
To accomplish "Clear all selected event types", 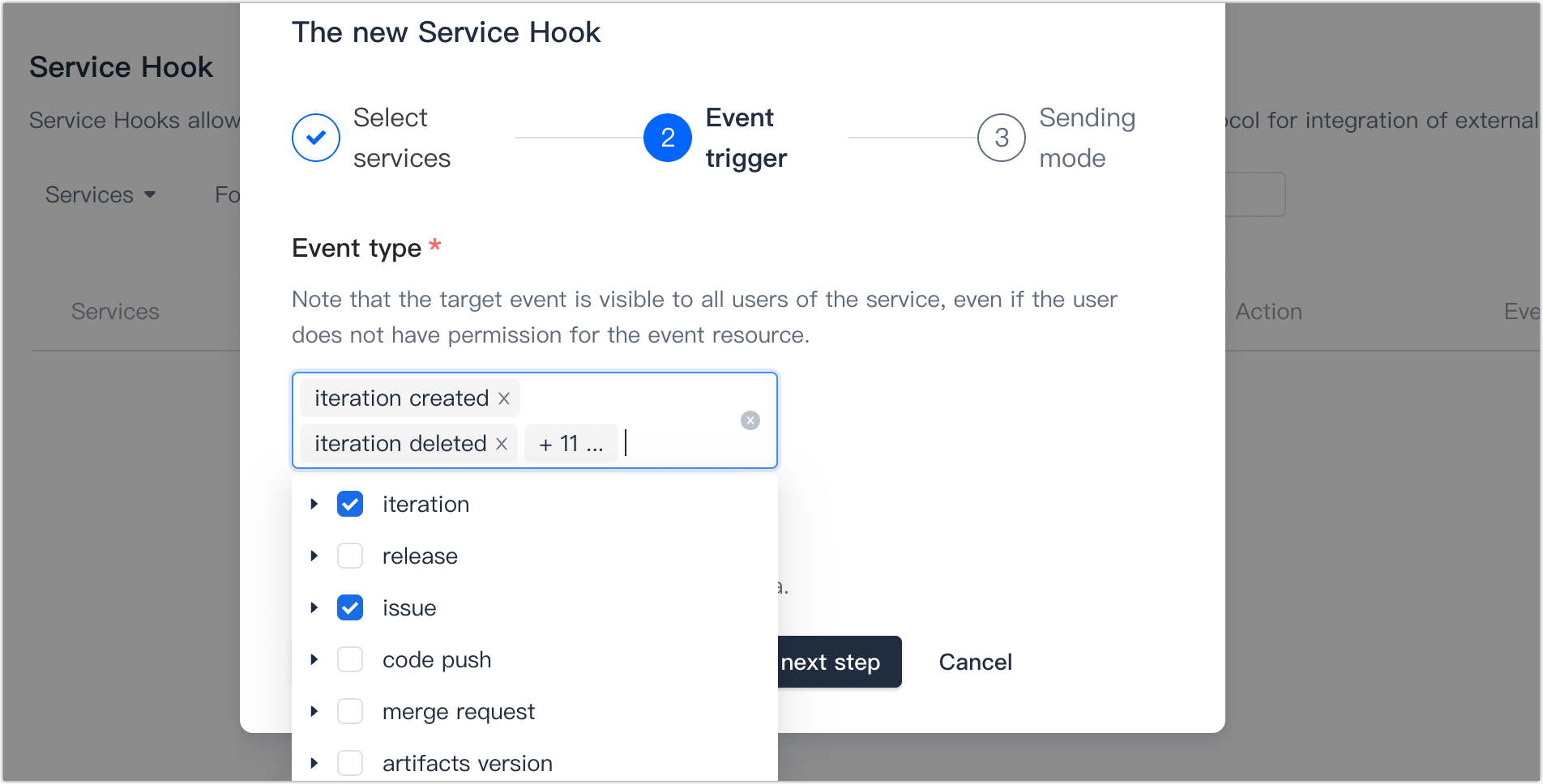I will tap(750, 420).
